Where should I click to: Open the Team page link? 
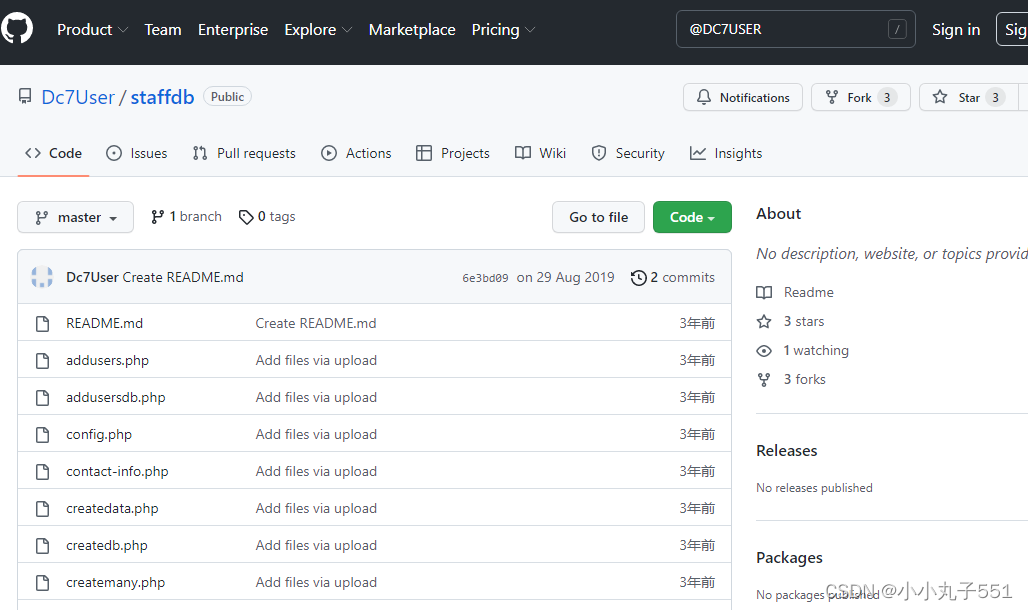[163, 30]
